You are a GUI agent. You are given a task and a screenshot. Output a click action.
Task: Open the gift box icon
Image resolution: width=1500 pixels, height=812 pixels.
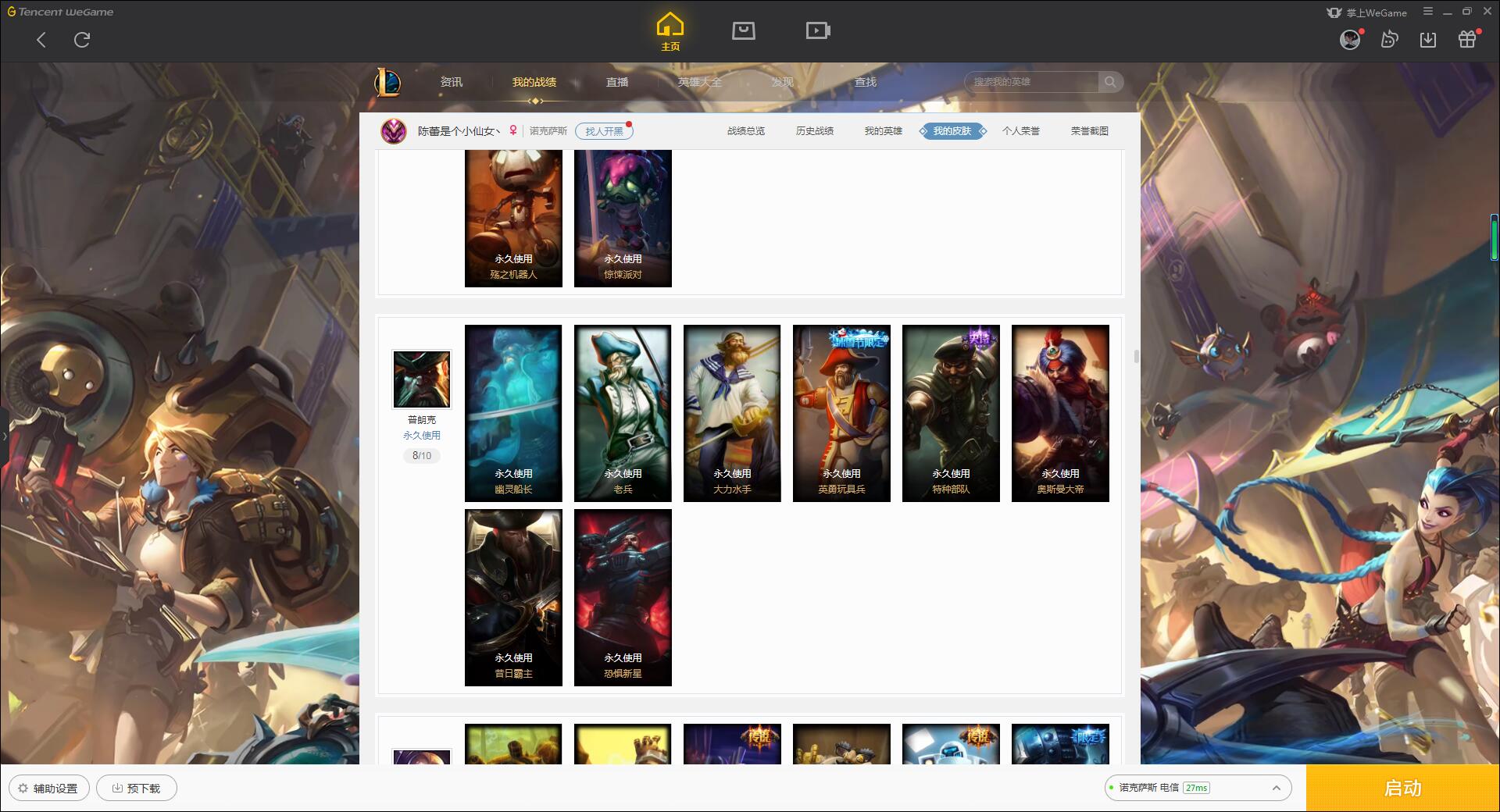(1467, 39)
